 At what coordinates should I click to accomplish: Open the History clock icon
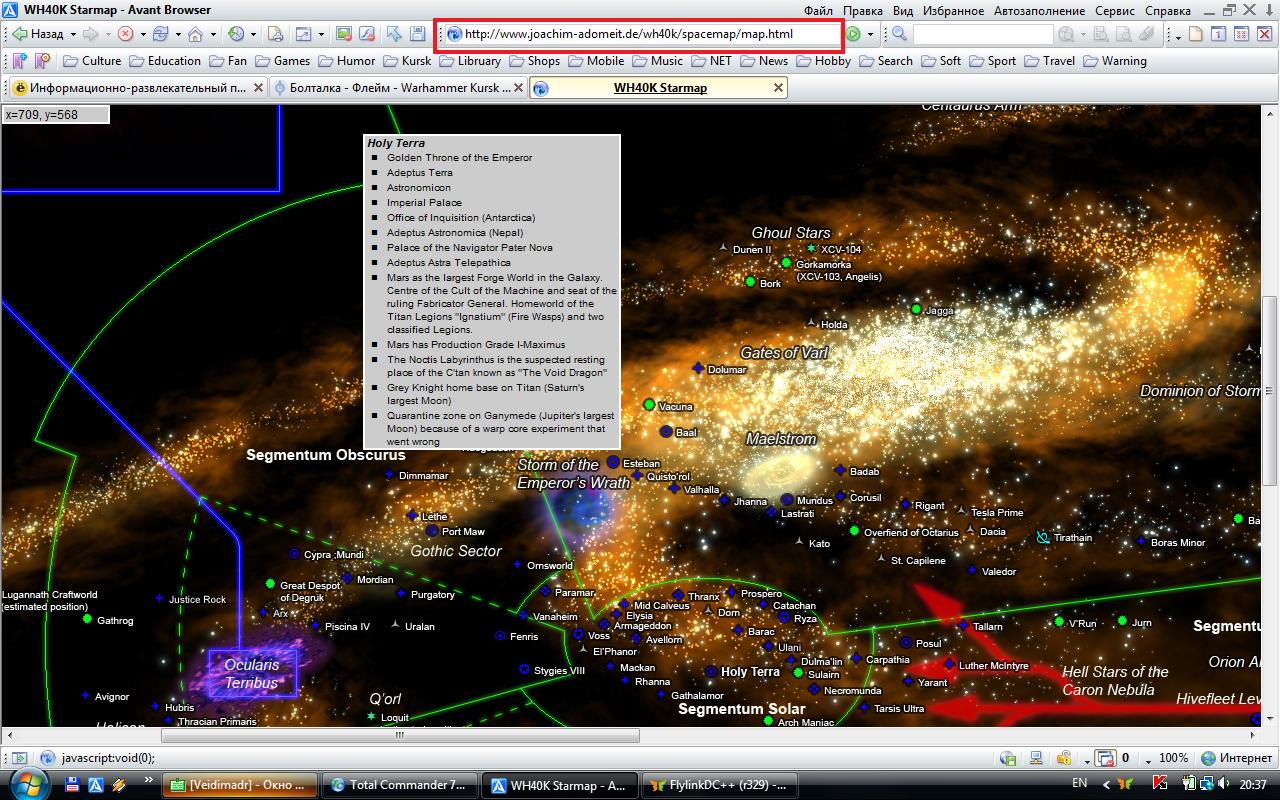[x=236, y=34]
